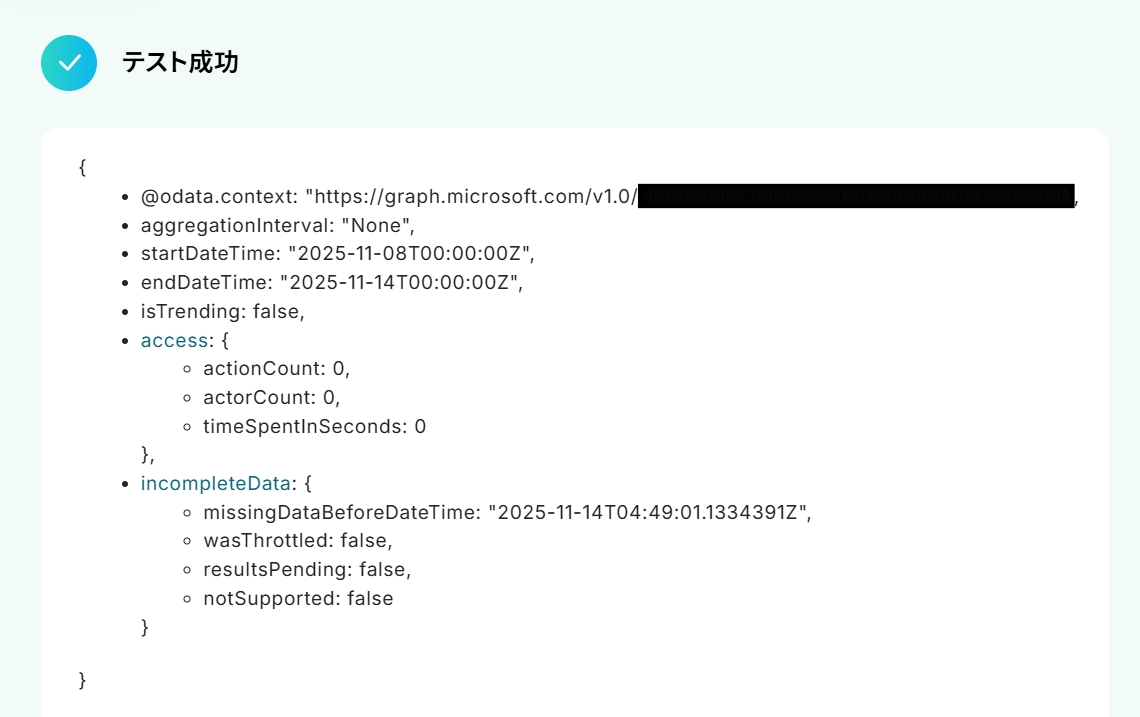Select the missingDataBeforeDateTime timestamp line

[x=507, y=512]
